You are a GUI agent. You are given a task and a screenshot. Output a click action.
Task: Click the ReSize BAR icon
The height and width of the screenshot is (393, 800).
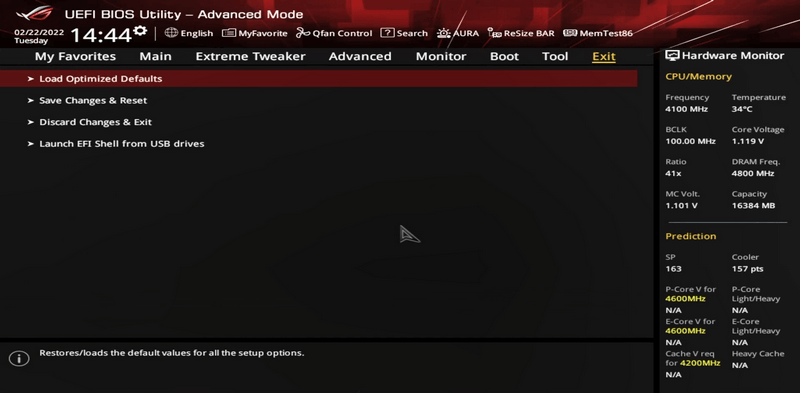(494, 33)
